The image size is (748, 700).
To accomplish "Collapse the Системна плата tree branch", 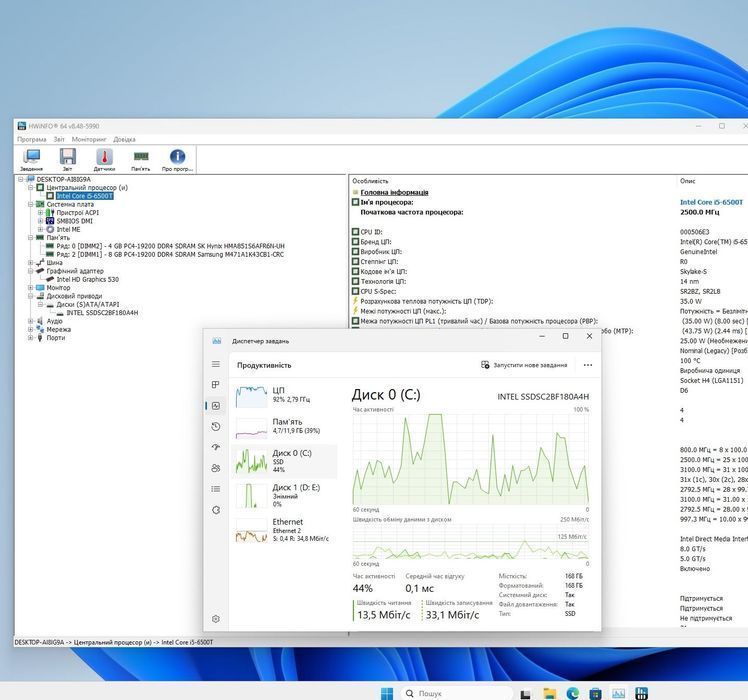I will pyautogui.click(x=31, y=204).
